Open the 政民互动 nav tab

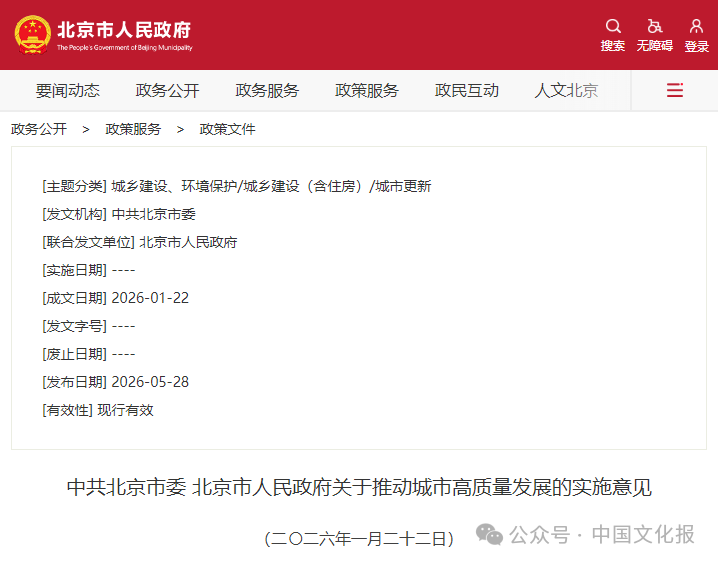pyautogui.click(x=467, y=91)
